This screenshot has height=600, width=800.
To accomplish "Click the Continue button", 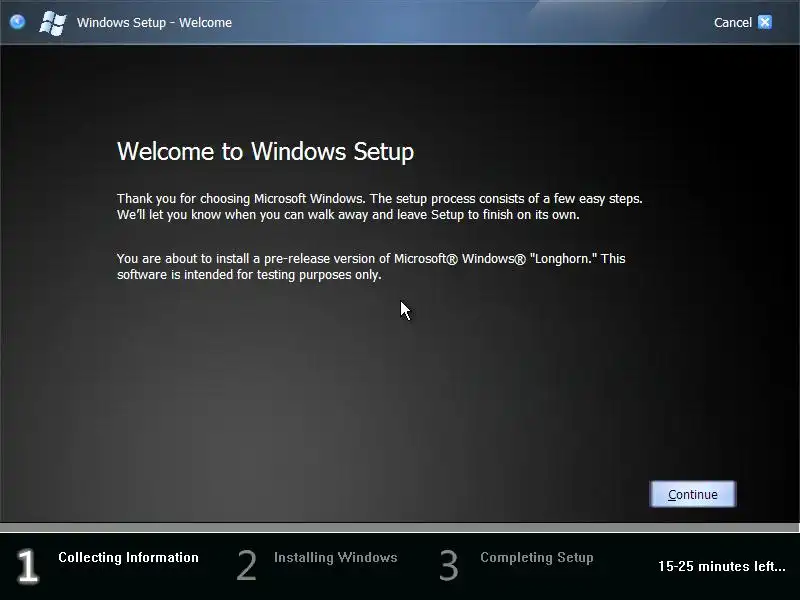I will tap(693, 494).
